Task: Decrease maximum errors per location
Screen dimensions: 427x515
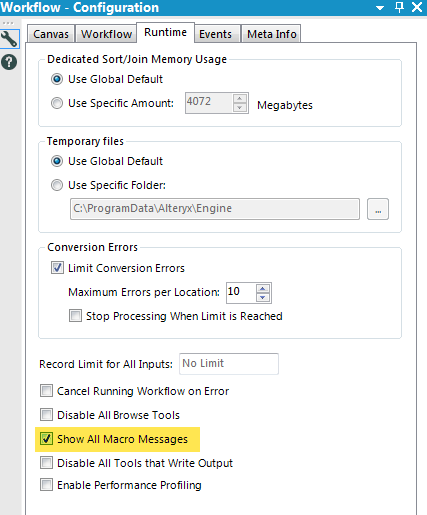Action: click(x=263, y=297)
